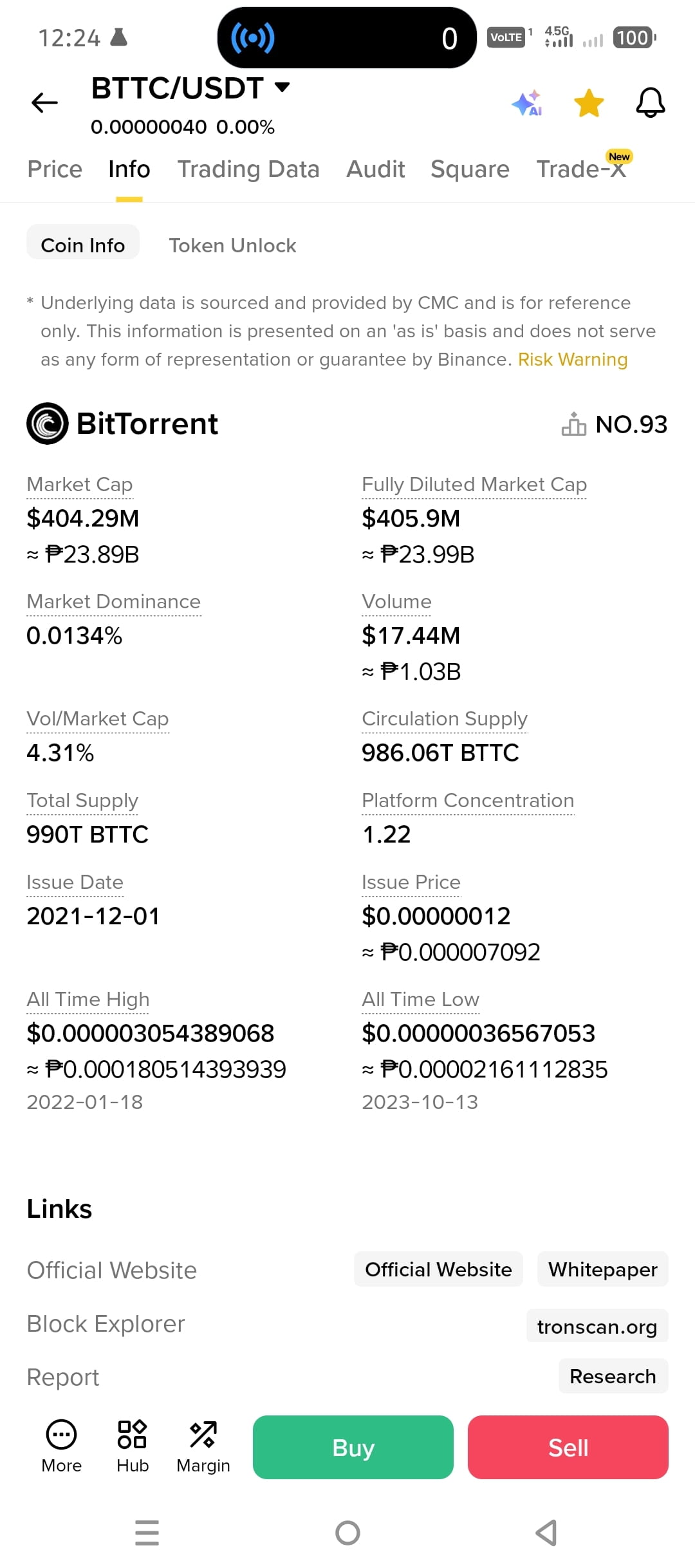Open tronscan.org block explorer
Screen dimensions: 695x1568
point(597,1326)
